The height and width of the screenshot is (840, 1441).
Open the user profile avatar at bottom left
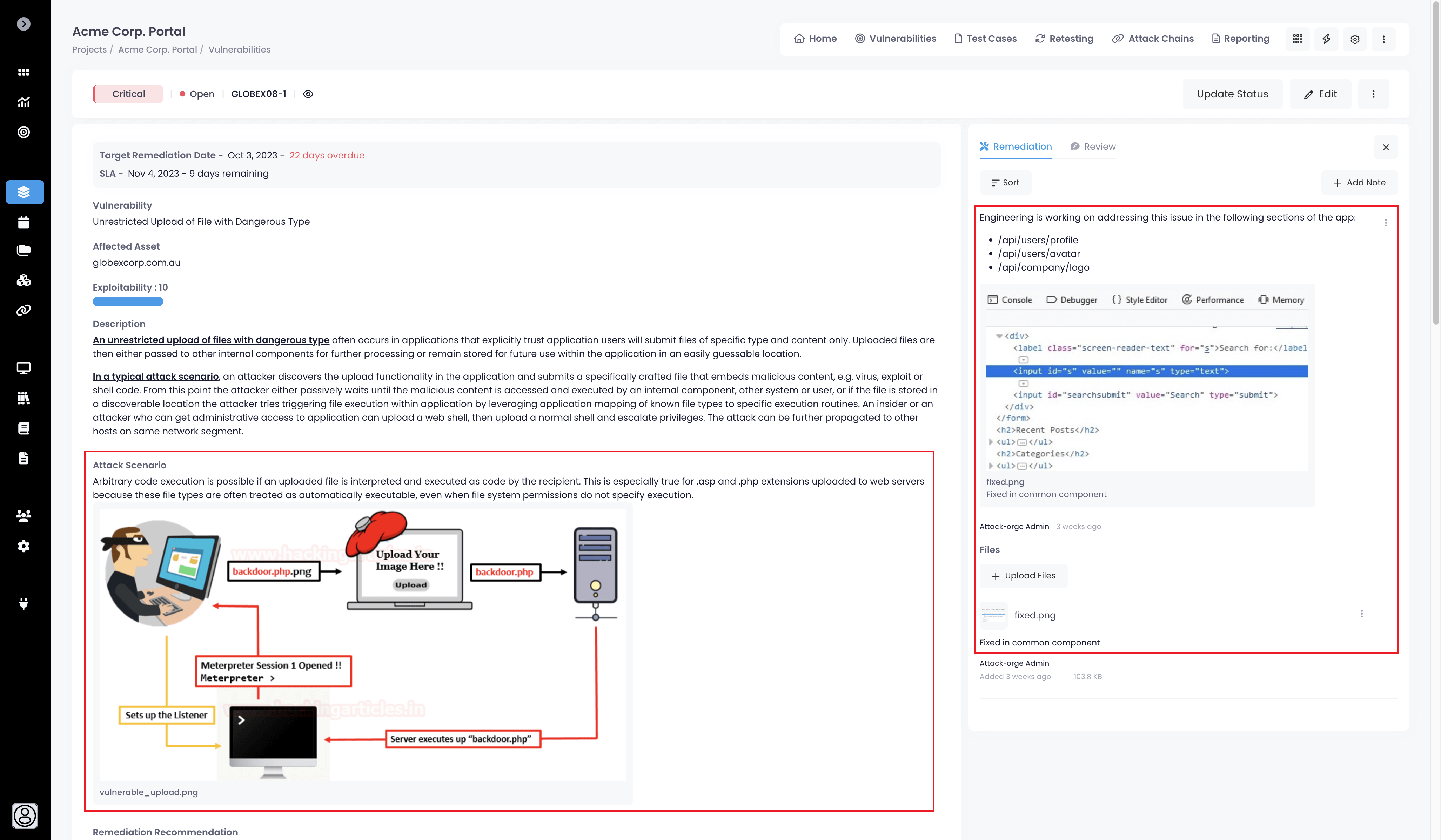click(25, 815)
